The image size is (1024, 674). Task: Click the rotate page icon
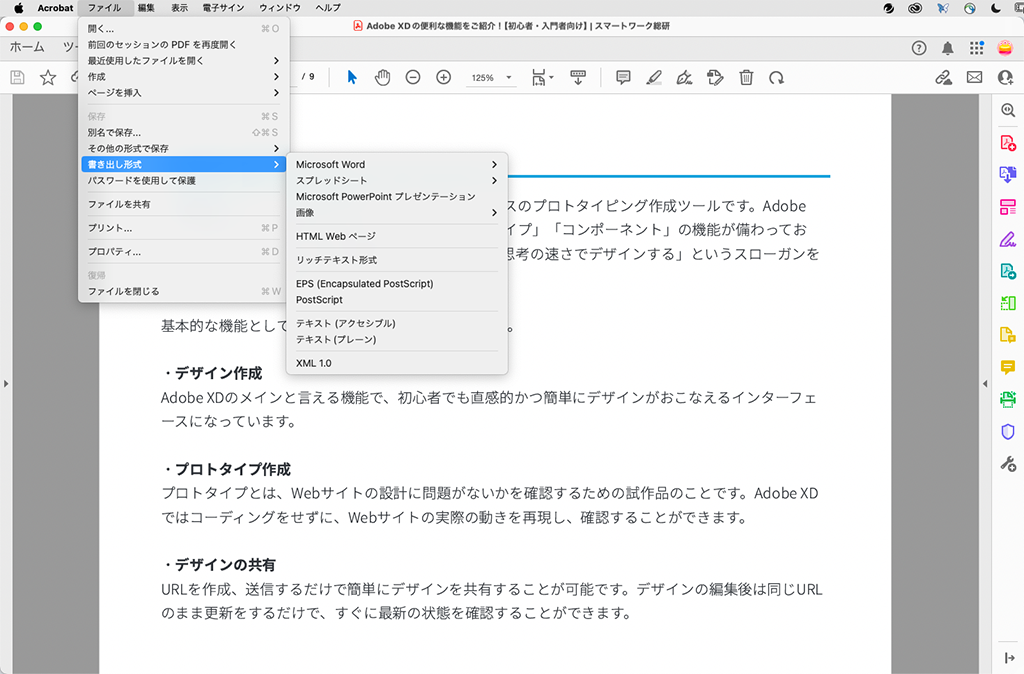pyautogui.click(x=776, y=78)
